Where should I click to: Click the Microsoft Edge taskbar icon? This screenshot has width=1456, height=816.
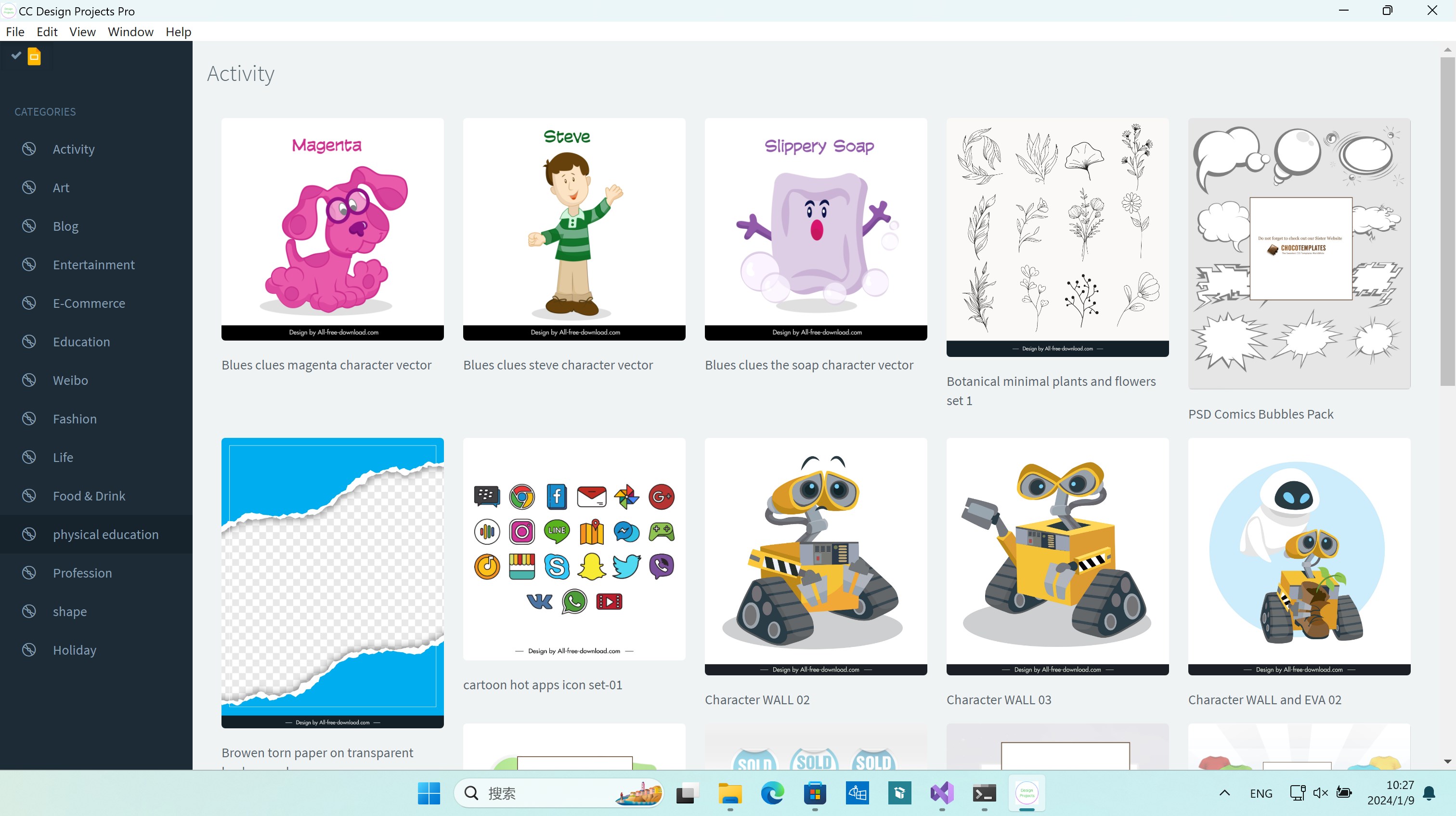[772, 793]
